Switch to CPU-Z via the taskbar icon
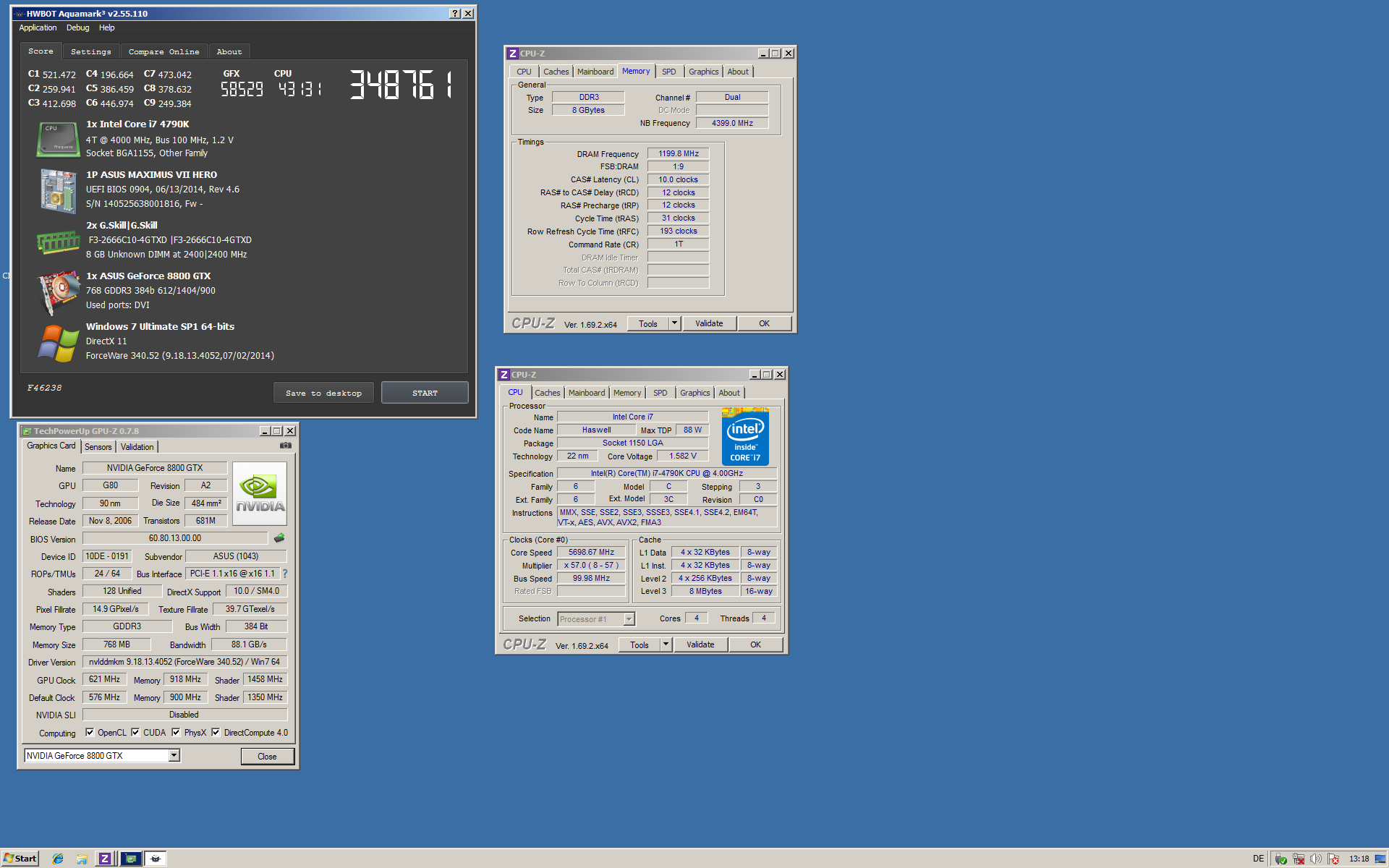Image resolution: width=1389 pixels, height=868 pixels. [x=105, y=859]
